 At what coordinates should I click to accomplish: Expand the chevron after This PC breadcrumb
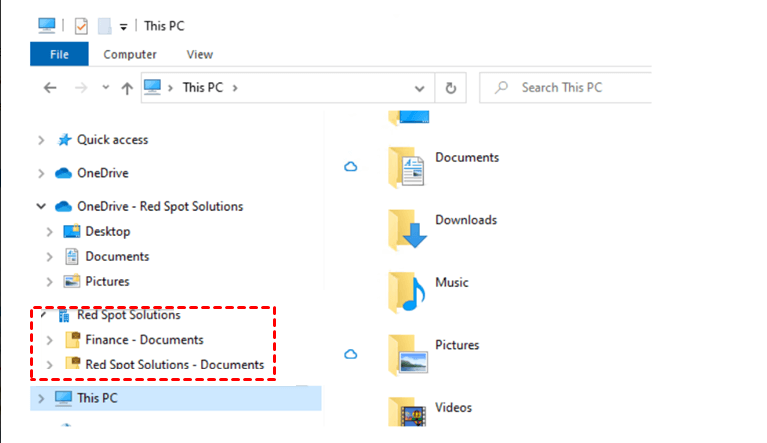(x=235, y=88)
